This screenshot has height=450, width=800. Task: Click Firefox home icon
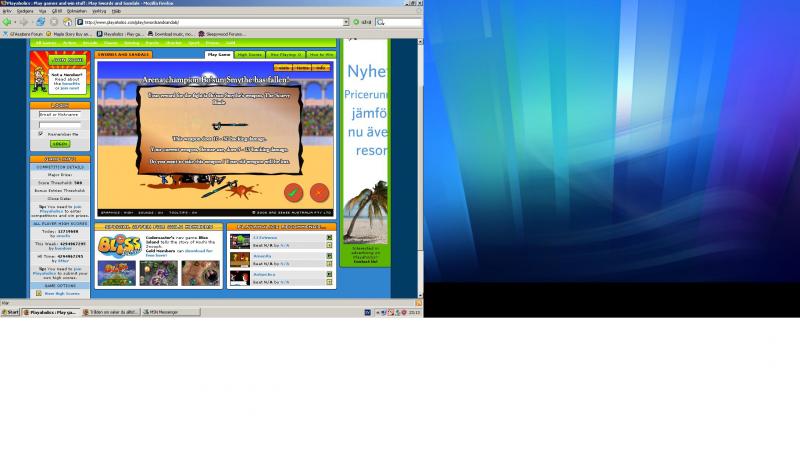click(x=67, y=22)
